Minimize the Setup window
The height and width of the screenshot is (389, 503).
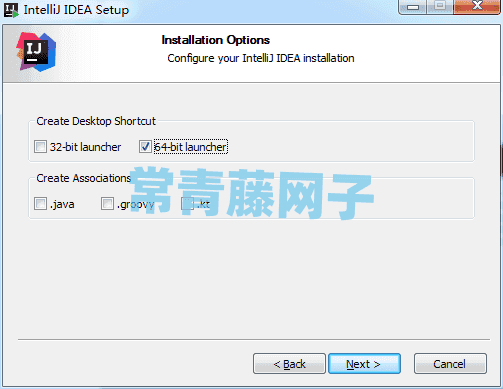click(413, 7)
